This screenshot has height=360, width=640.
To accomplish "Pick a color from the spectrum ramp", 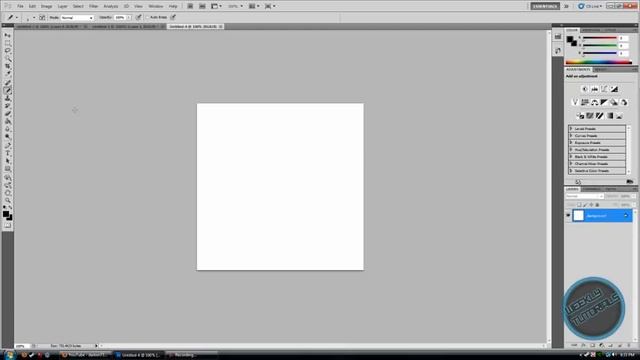I will (x=598, y=62).
